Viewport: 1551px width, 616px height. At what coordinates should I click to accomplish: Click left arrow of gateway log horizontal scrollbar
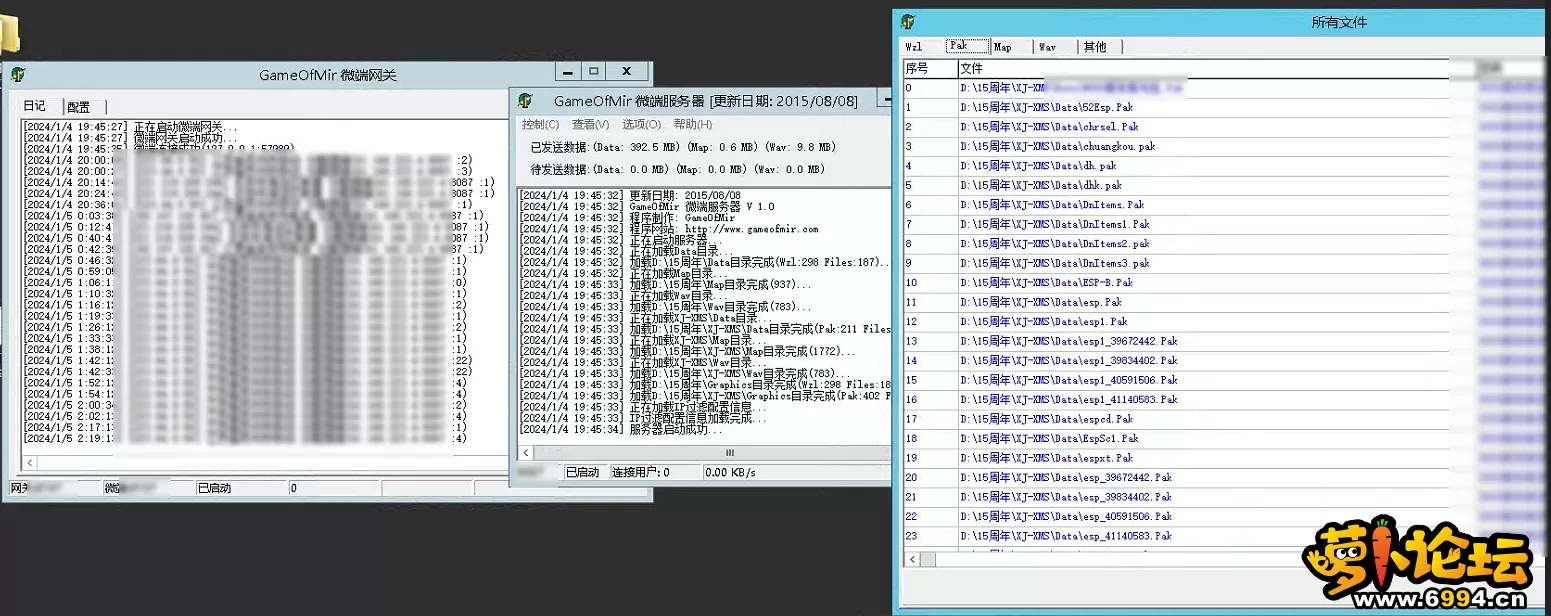click(x=30, y=463)
